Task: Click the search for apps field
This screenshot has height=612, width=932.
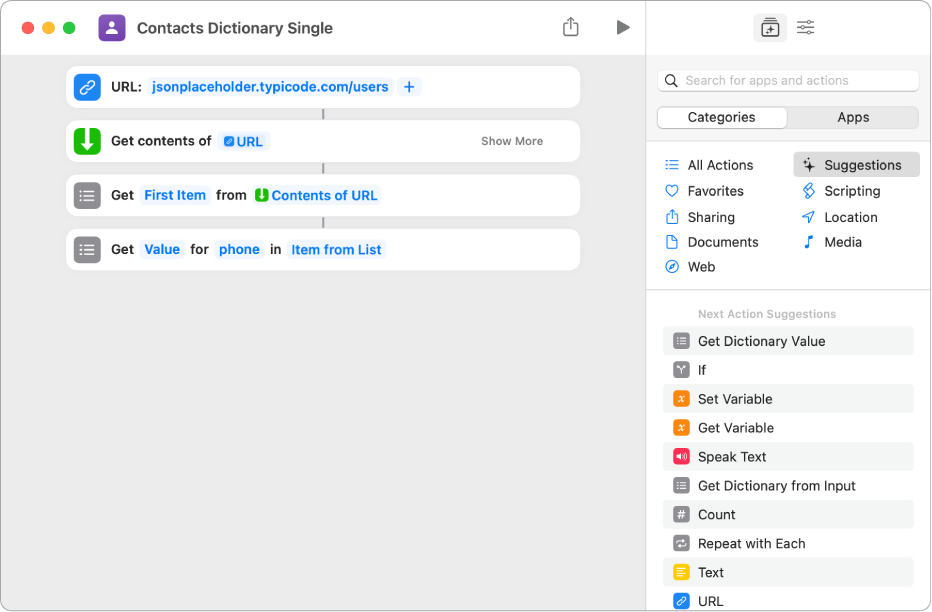Action: pyautogui.click(x=787, y=79)
